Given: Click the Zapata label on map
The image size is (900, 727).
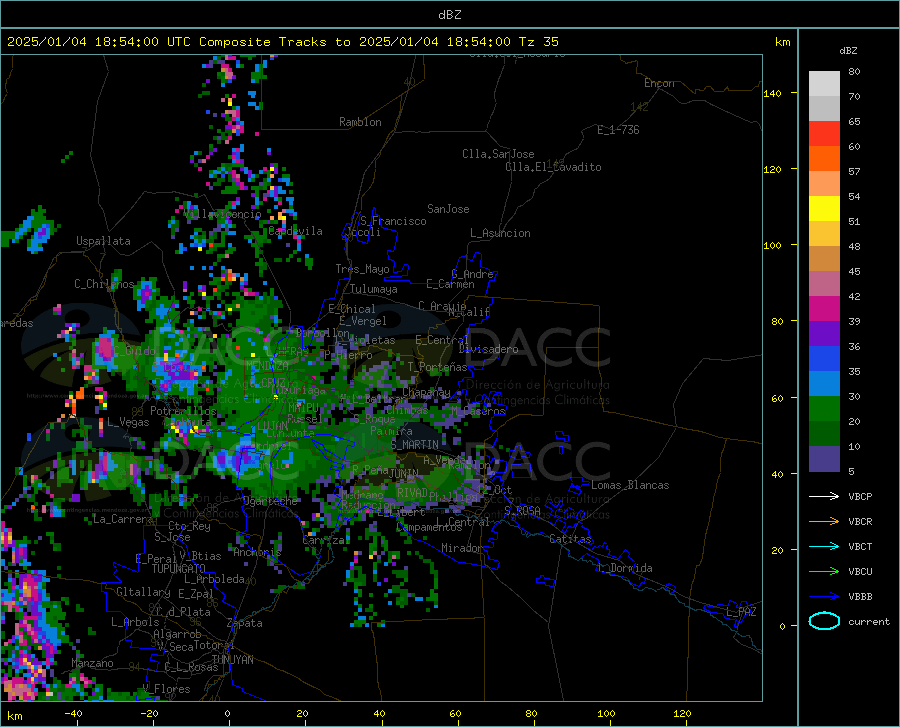Looking at the screenshot, I should pos(245,623).
